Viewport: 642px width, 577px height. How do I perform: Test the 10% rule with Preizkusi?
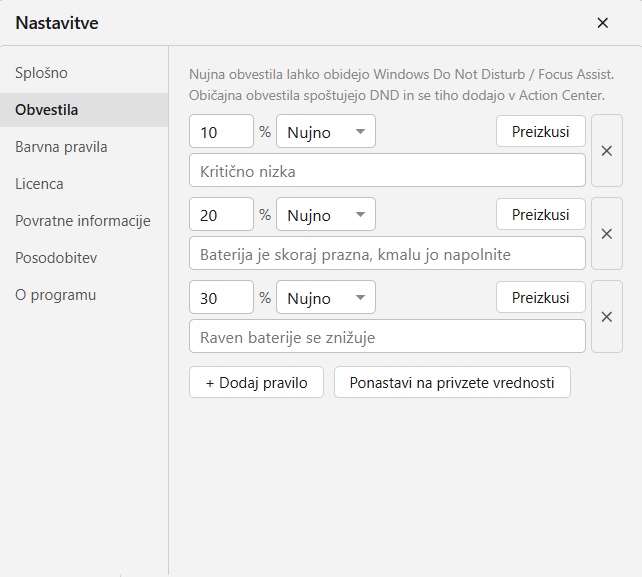[540, 131]
